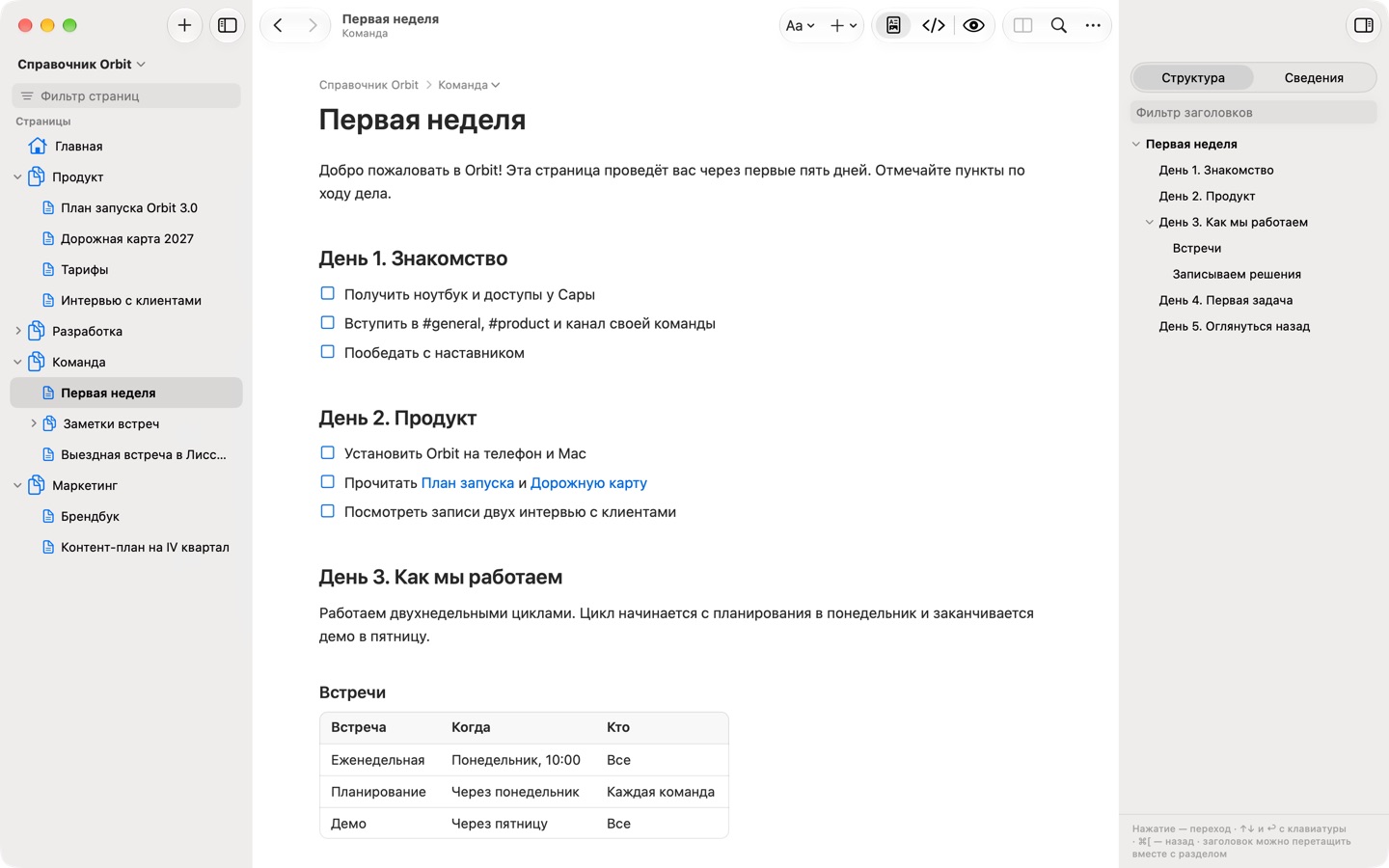1389x868 pixels.
Task: Collapse the Маркетинг tree section
Action: click(17, 485)
